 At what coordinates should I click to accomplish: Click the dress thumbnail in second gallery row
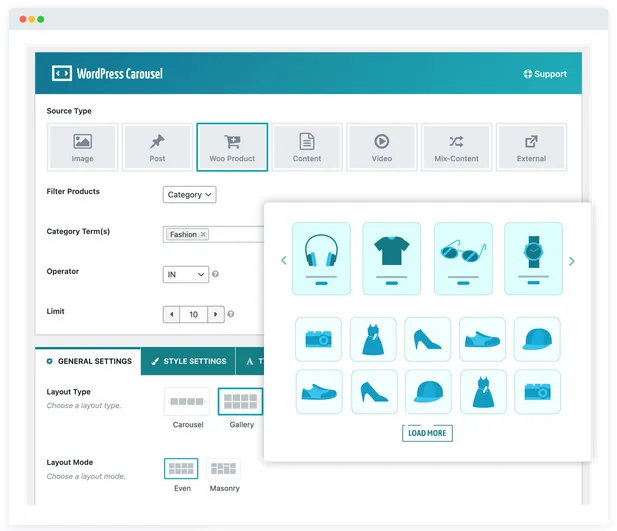pyautogui.click(x=483, y=392)
